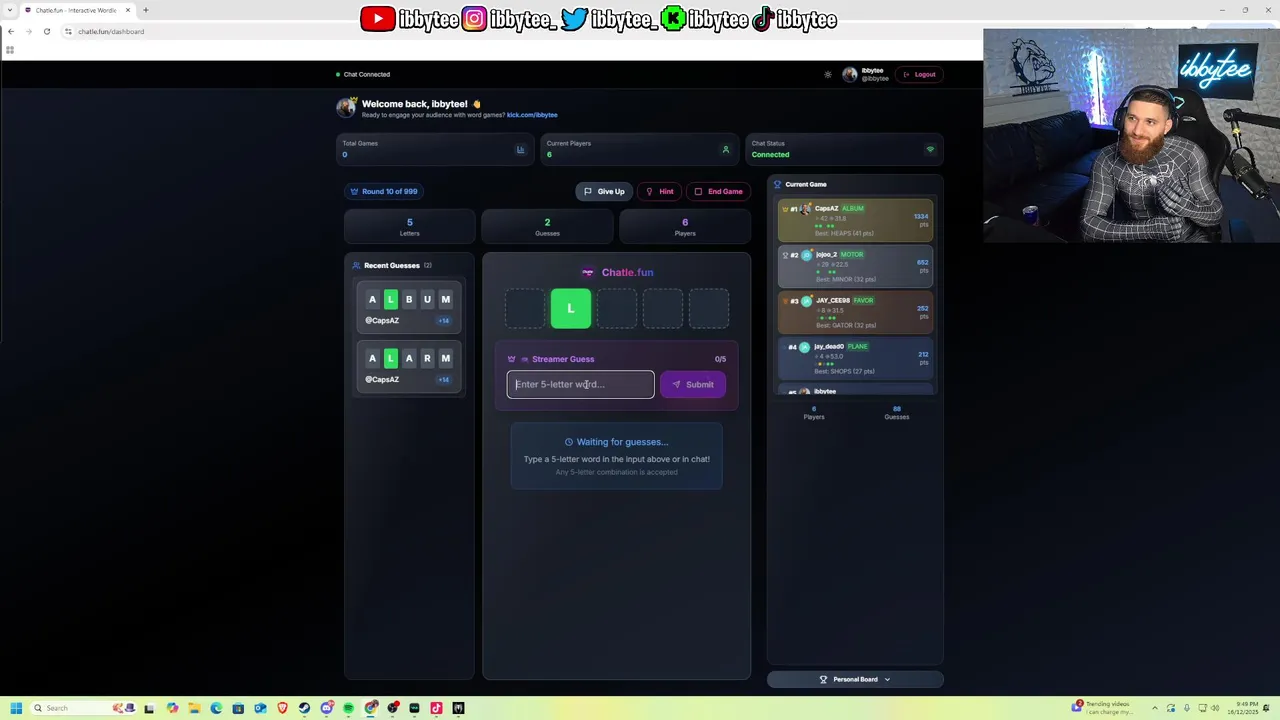The height and width of the screenshot is (720, 1280).
Task: Submit the streamer guess
Action: point(692,384)
